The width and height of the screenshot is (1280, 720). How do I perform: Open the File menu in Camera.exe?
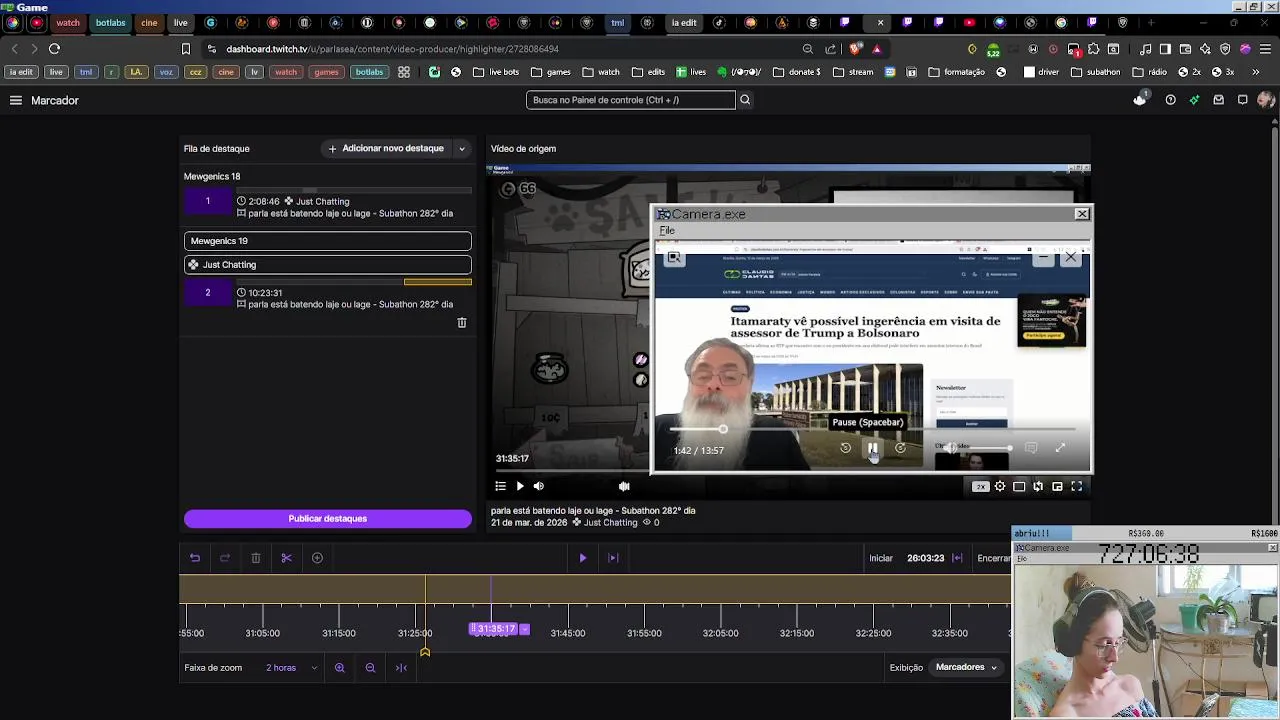(x=667, y=231)
